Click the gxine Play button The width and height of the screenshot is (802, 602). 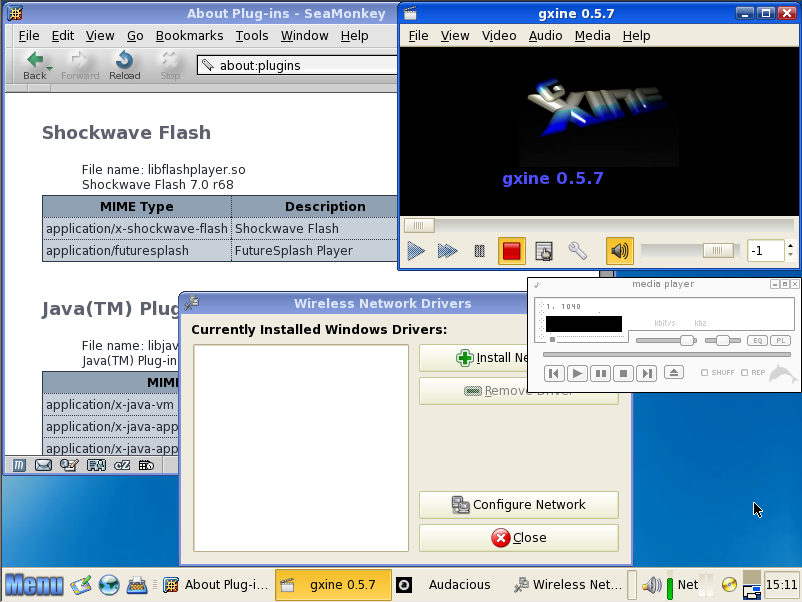tap(416, 251)
